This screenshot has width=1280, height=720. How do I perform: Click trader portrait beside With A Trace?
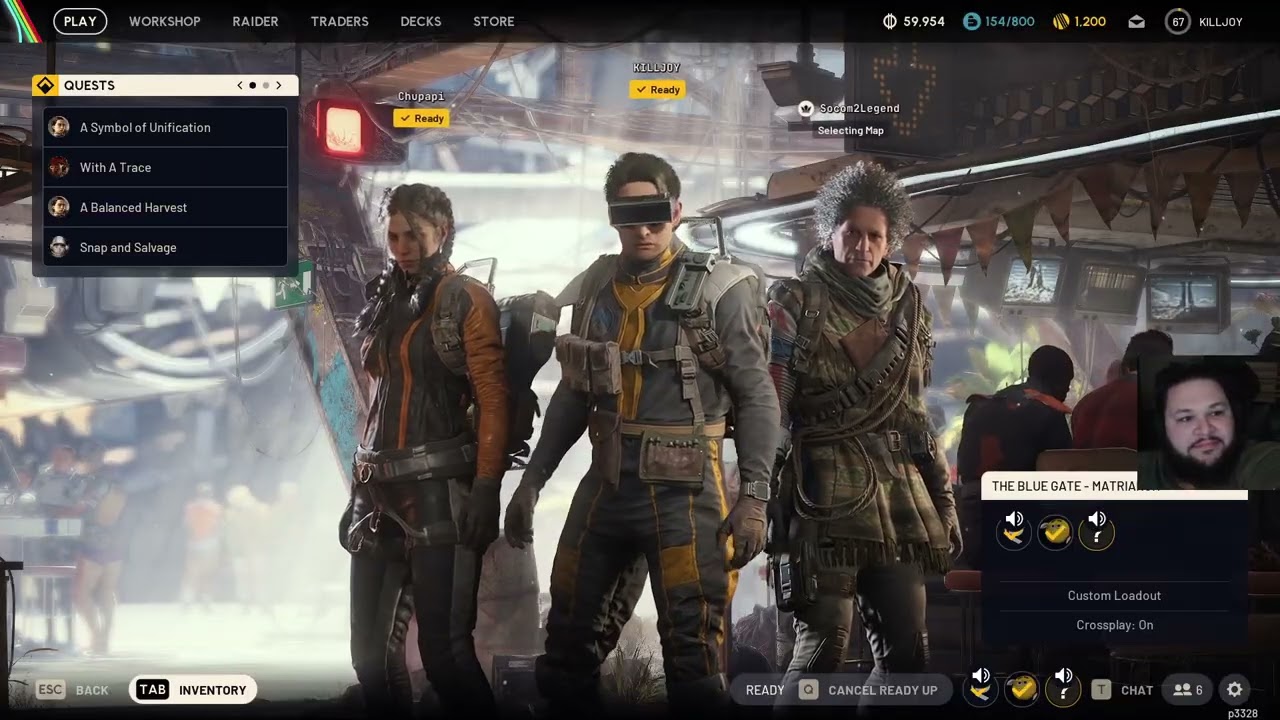pos(59,167)
